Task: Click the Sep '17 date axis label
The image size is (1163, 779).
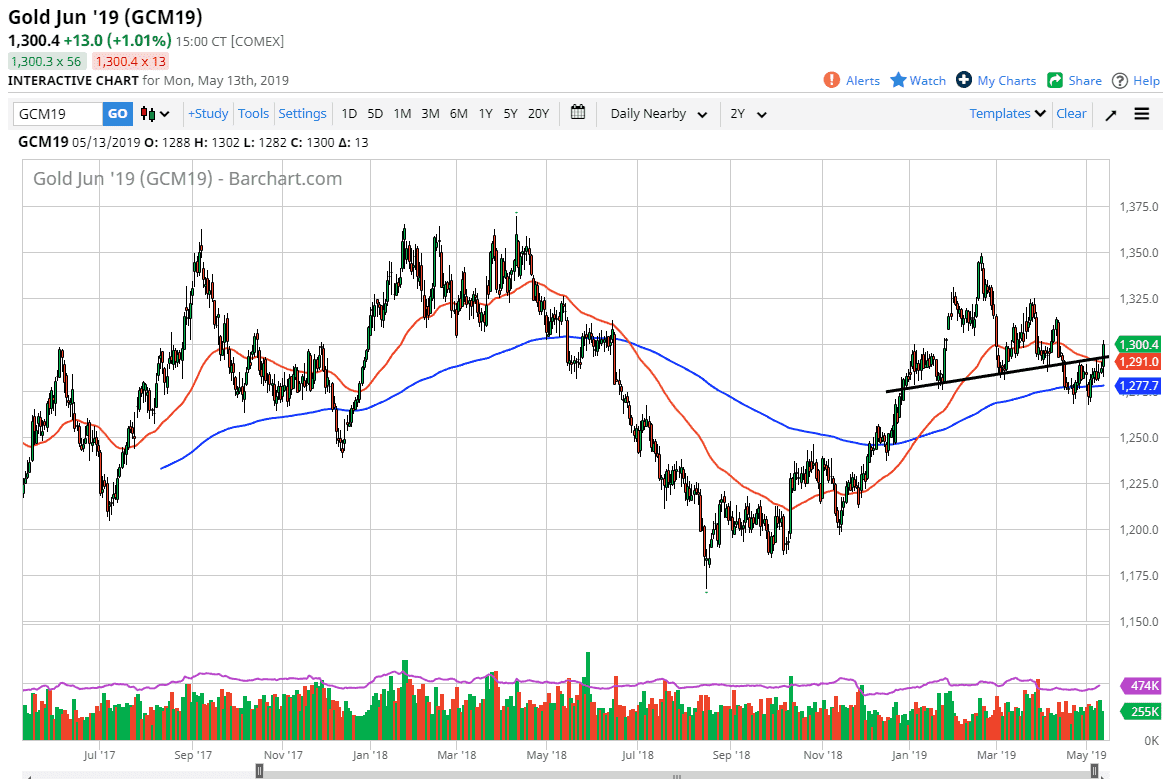Action: pyautogui.click(x=193, y=755)
